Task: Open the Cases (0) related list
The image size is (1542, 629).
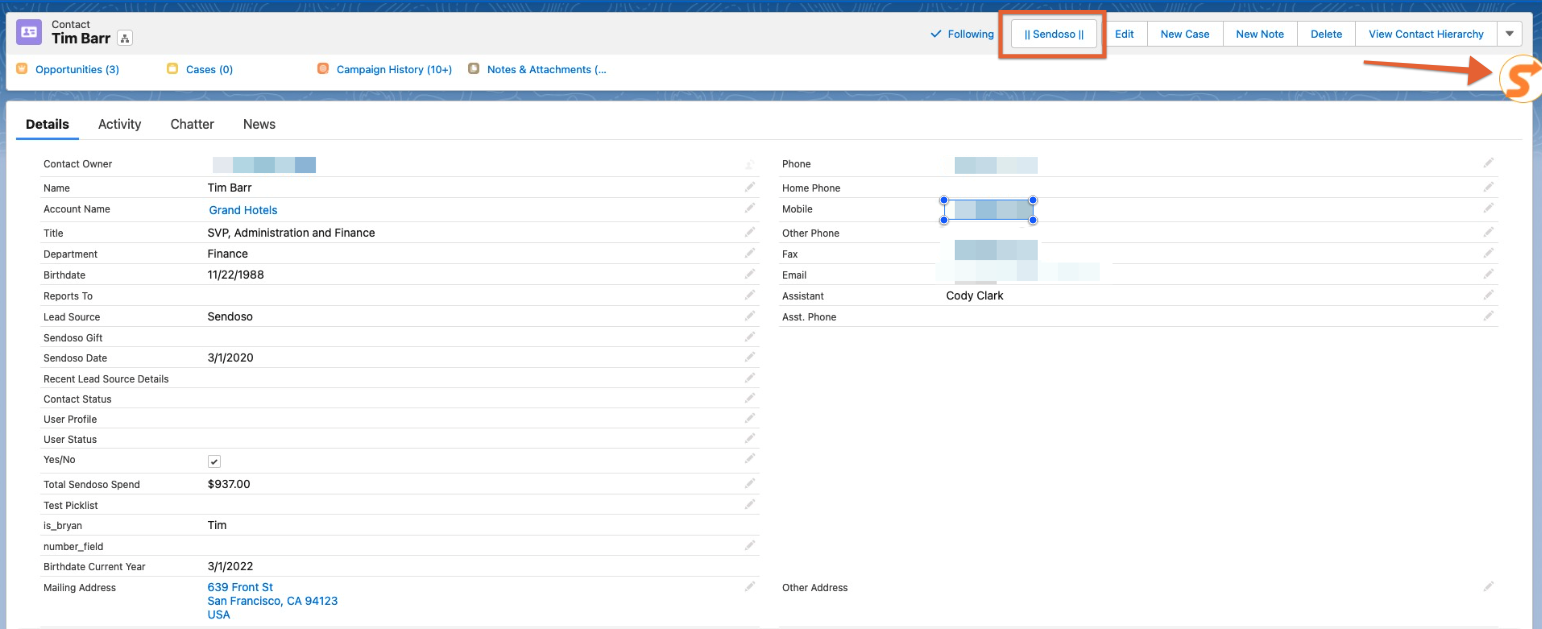Action: click(210, 70)
